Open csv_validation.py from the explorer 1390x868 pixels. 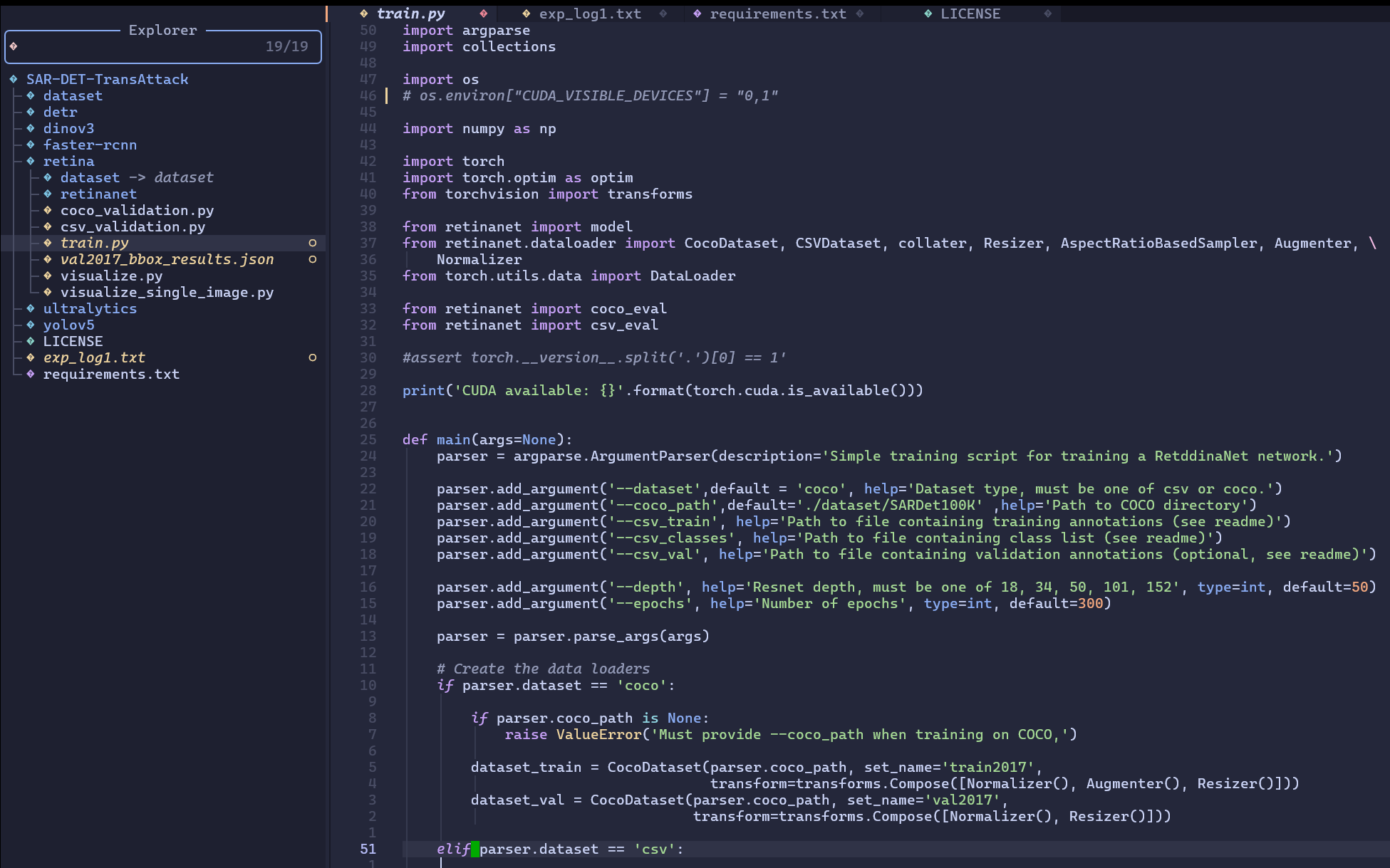pos(133,226)
